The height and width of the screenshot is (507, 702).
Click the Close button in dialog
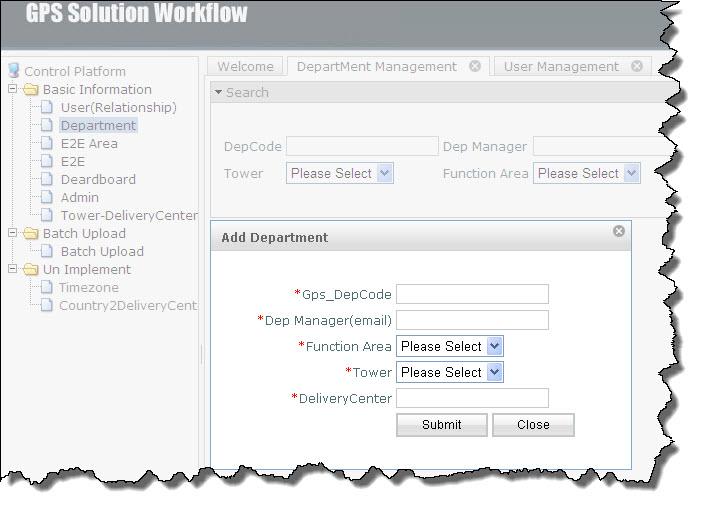(533, 425)
